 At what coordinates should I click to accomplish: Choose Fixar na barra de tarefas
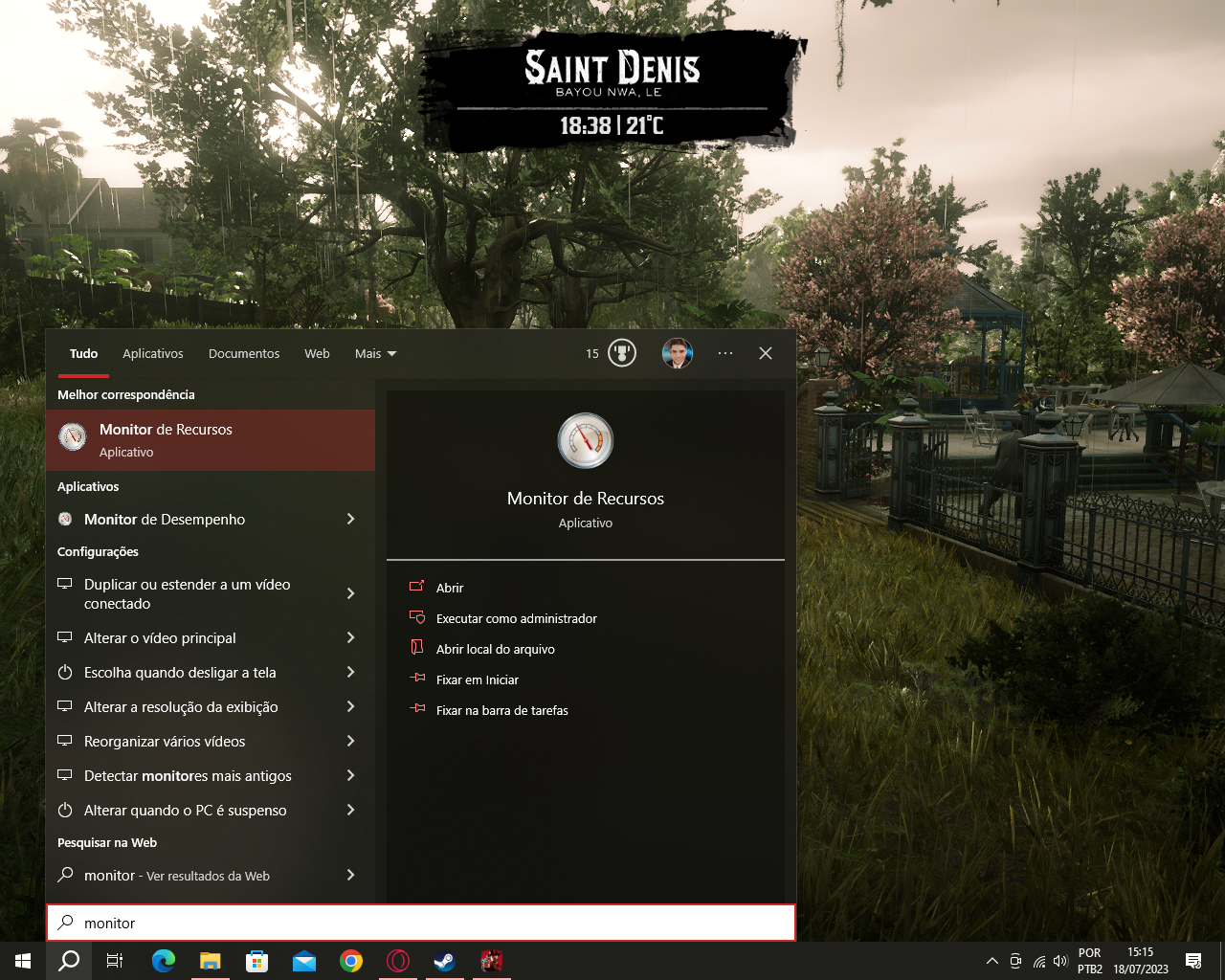(502, 710)
